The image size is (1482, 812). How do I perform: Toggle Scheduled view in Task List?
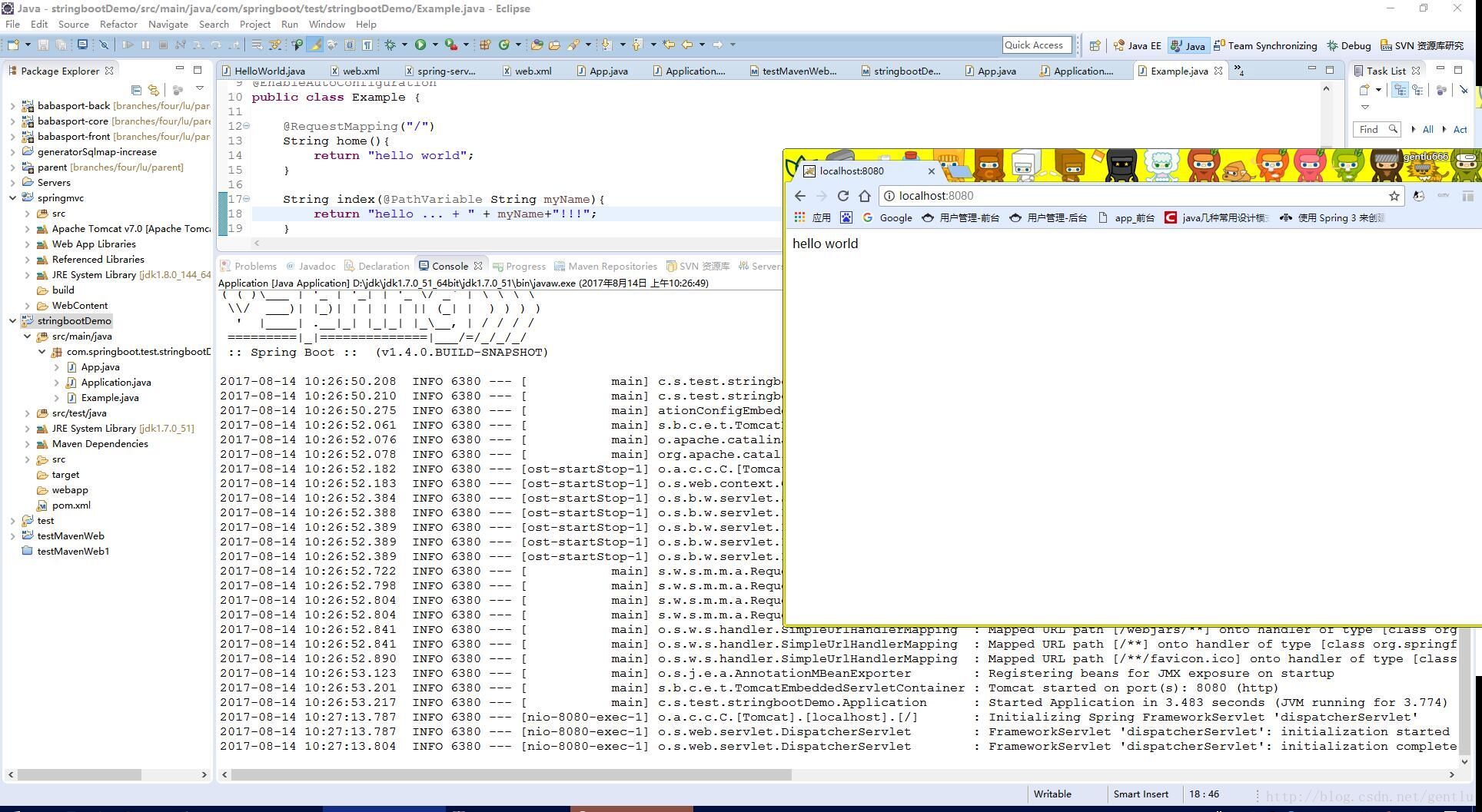1417,90
